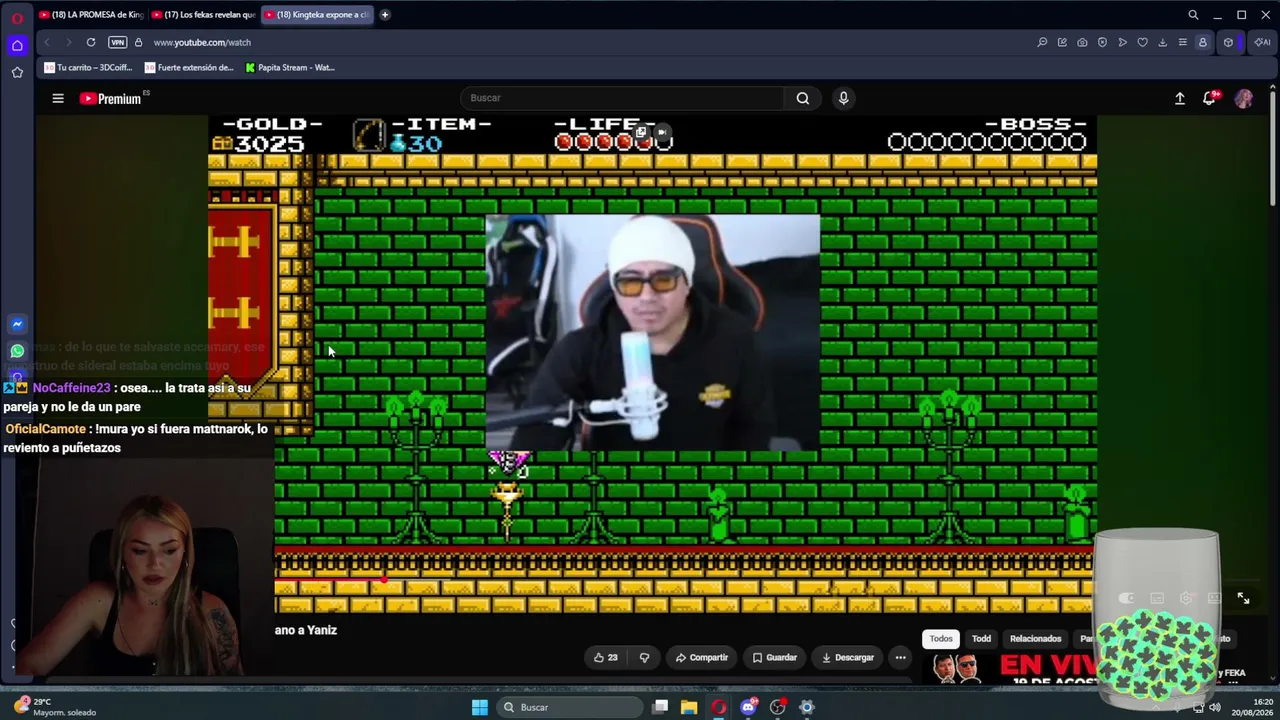Switch to the LA PROMESA de King browser tab

pos(90,15)
